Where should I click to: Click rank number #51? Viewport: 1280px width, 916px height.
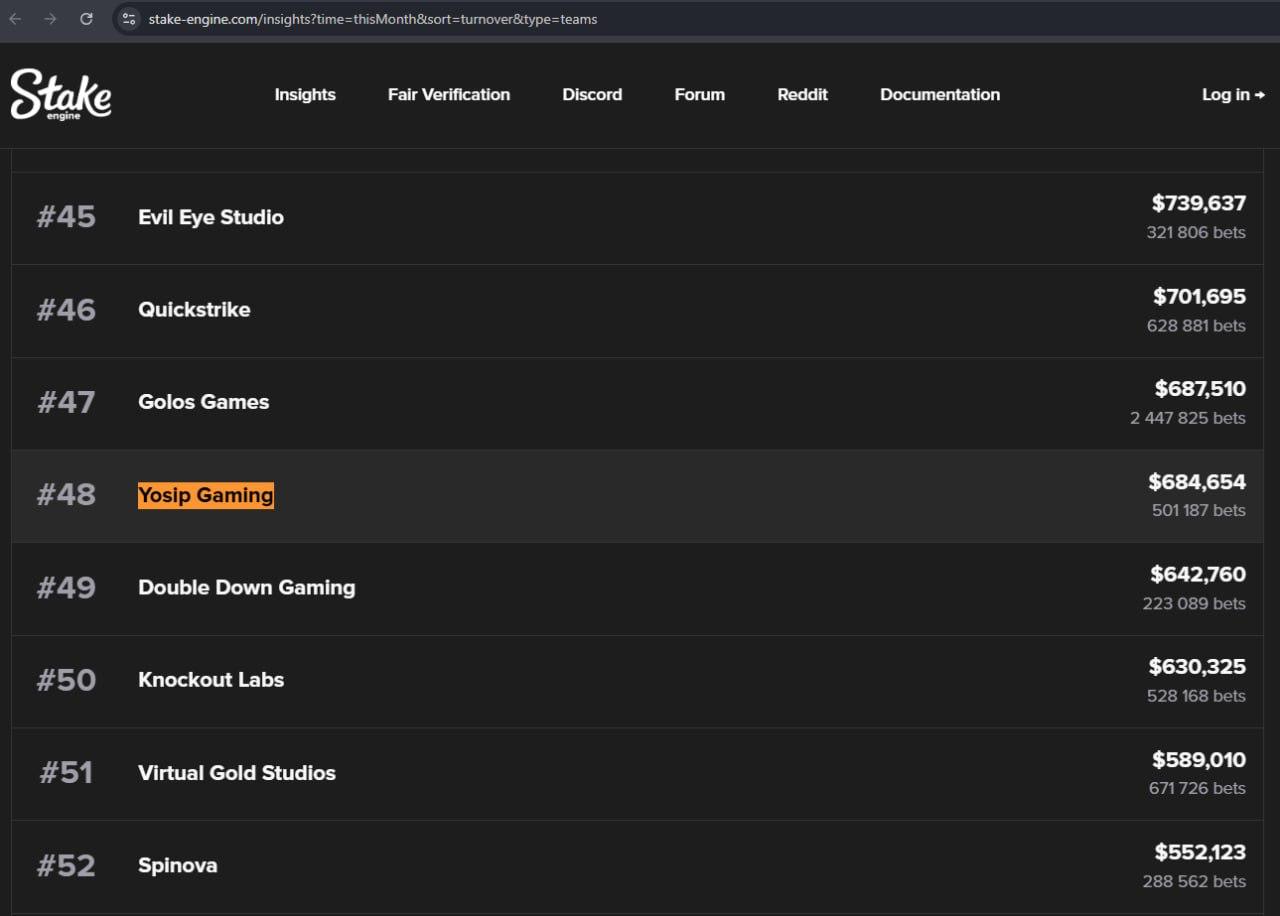(66, 773)
